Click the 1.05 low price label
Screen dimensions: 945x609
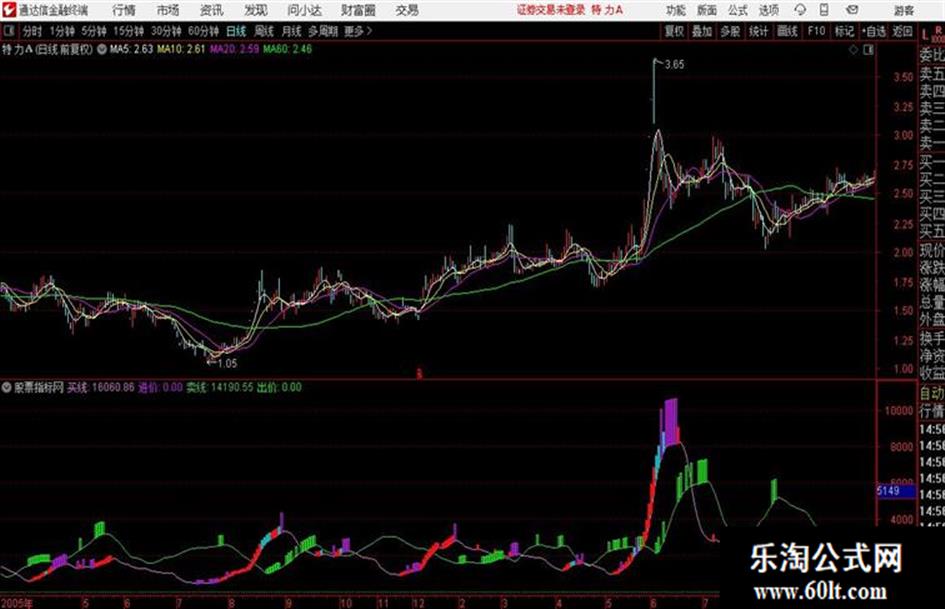pyautogui.click(x=227, y=364)
